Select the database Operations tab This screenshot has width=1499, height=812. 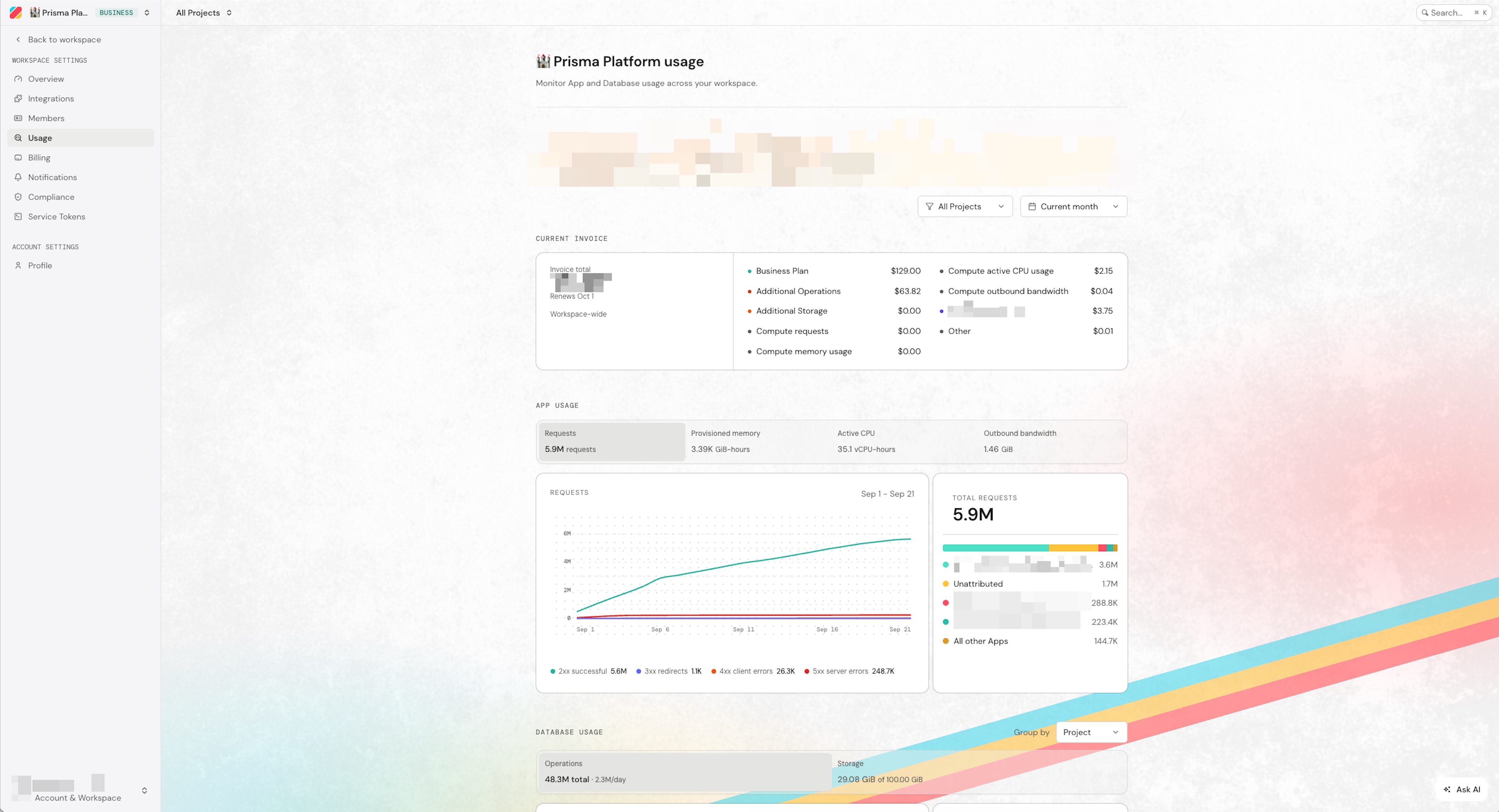(685, 772)
